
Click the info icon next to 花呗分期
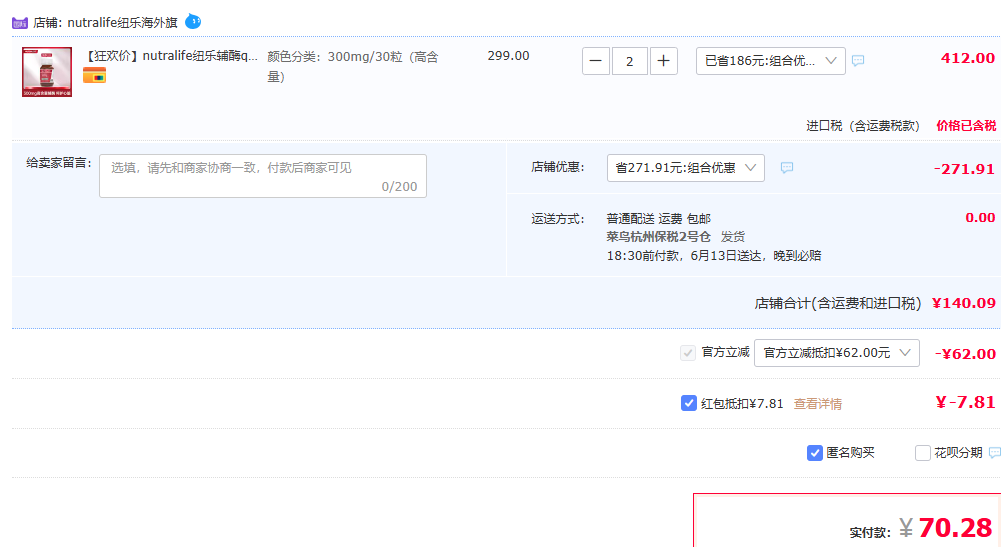click(x=995, y=453)
